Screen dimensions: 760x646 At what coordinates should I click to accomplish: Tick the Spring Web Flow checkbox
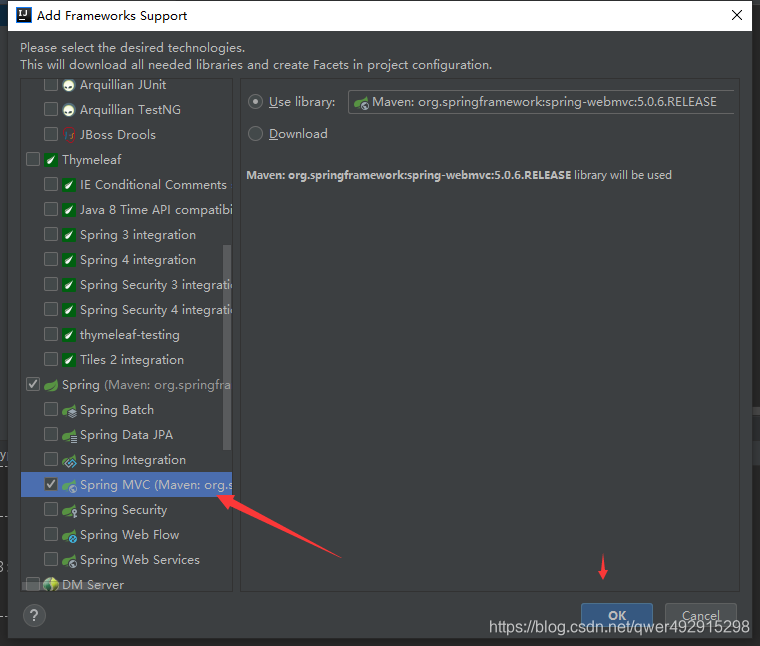click(51, 534)
